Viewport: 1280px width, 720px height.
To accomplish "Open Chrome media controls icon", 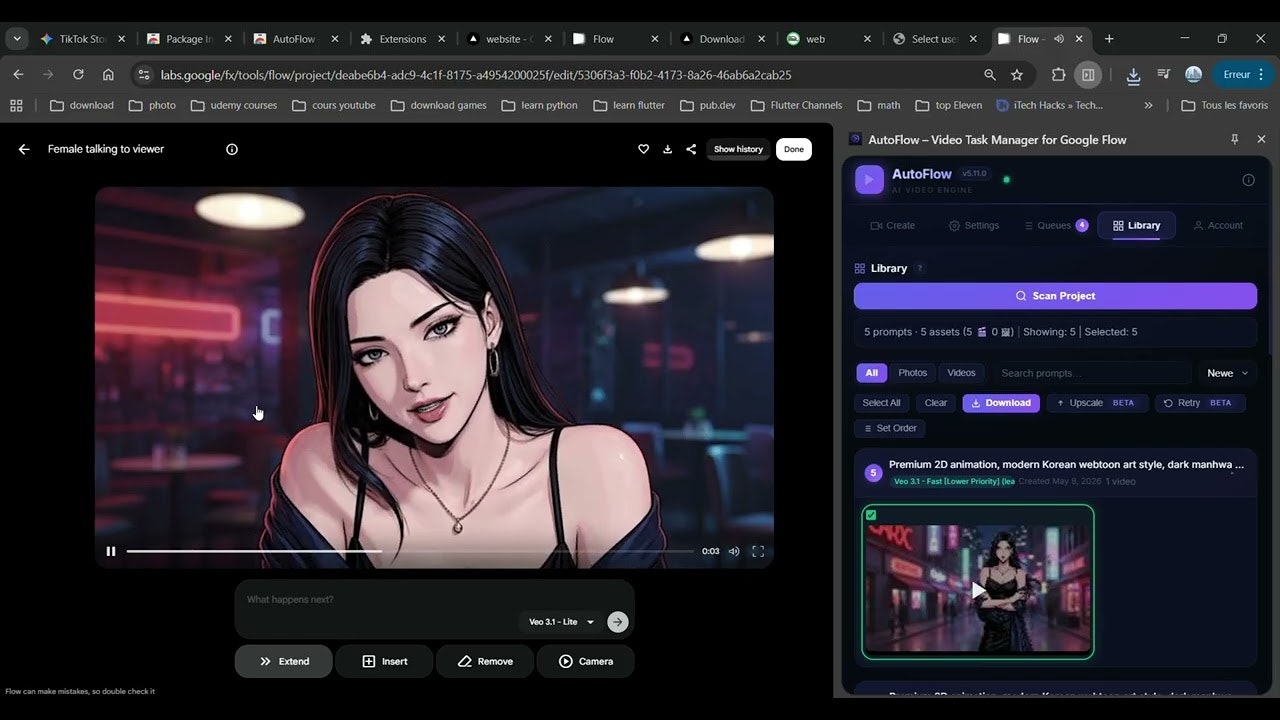I will click(x=1163, y=75).
